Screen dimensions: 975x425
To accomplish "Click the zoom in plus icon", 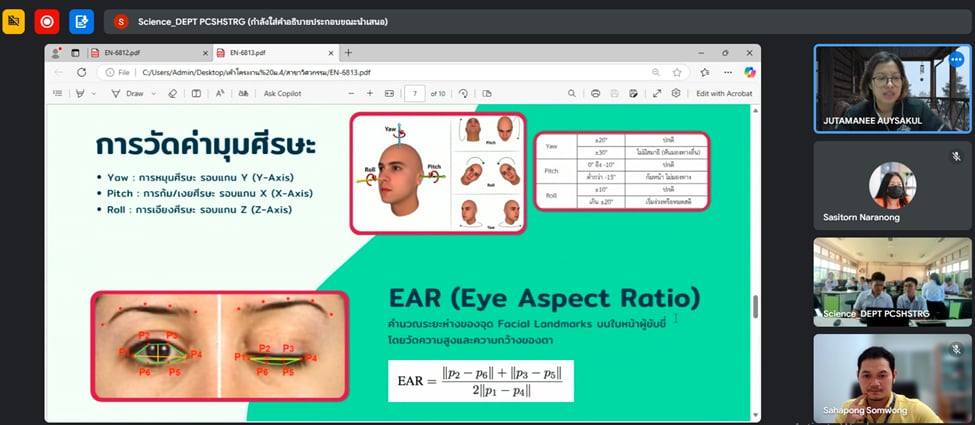I will pyautogui.click(x=369, y=93).
